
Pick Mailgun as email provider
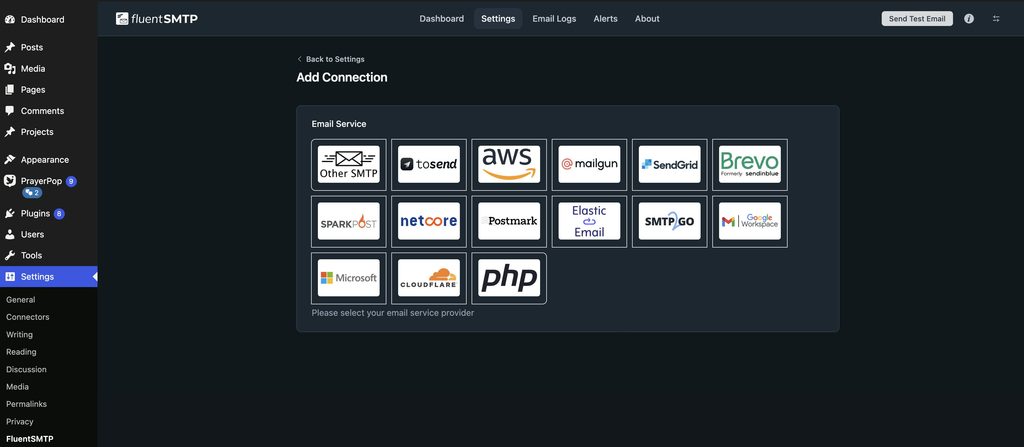tap(589, 165)
